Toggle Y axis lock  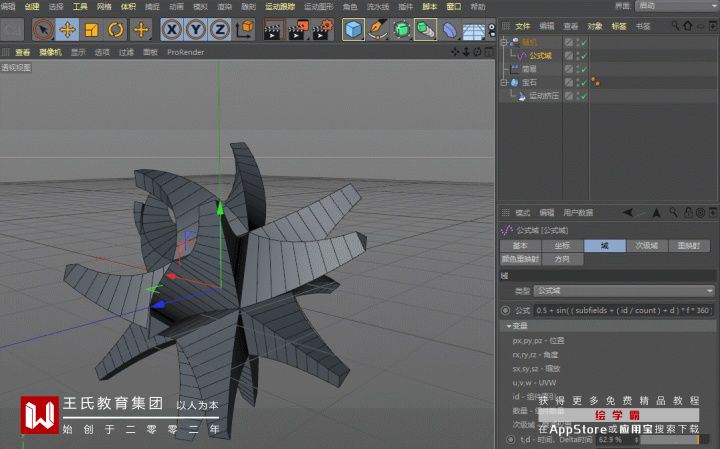[196, 30]
